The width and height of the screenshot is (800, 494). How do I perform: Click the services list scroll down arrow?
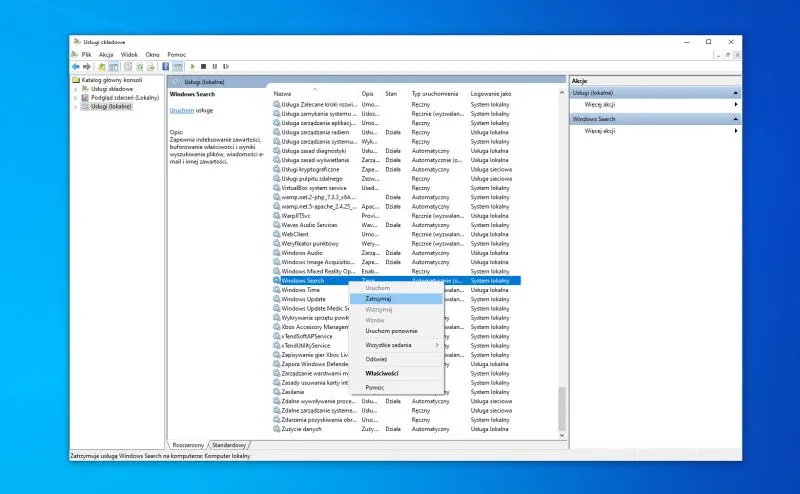click(562, 435)
